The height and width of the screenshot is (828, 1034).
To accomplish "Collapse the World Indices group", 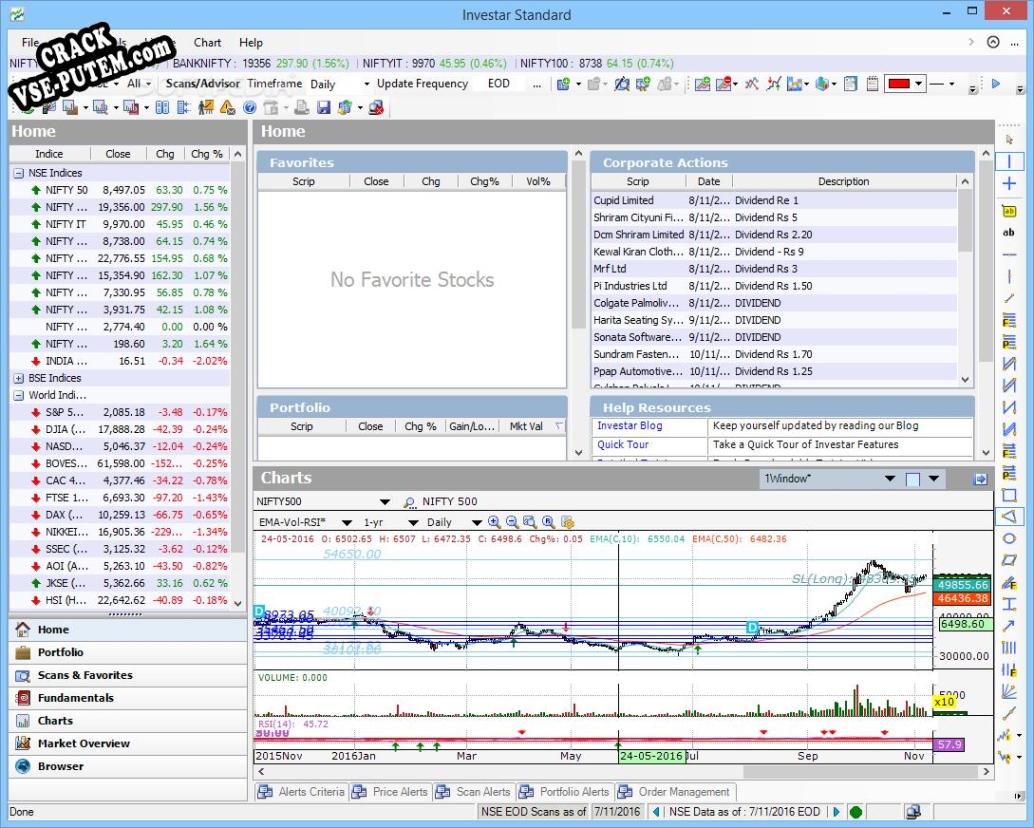I will pyautogui.click(x=18, y=396).
